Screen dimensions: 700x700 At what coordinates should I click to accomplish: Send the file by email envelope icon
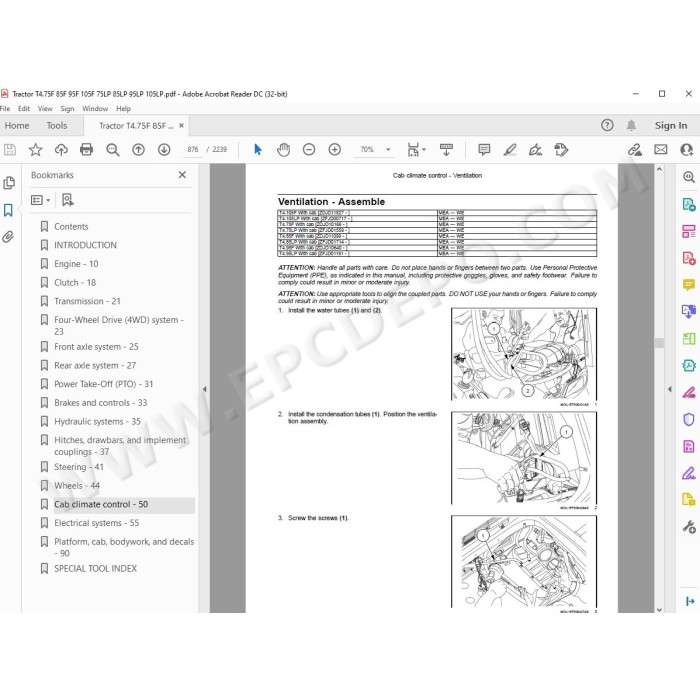click(x=661, y=150)
